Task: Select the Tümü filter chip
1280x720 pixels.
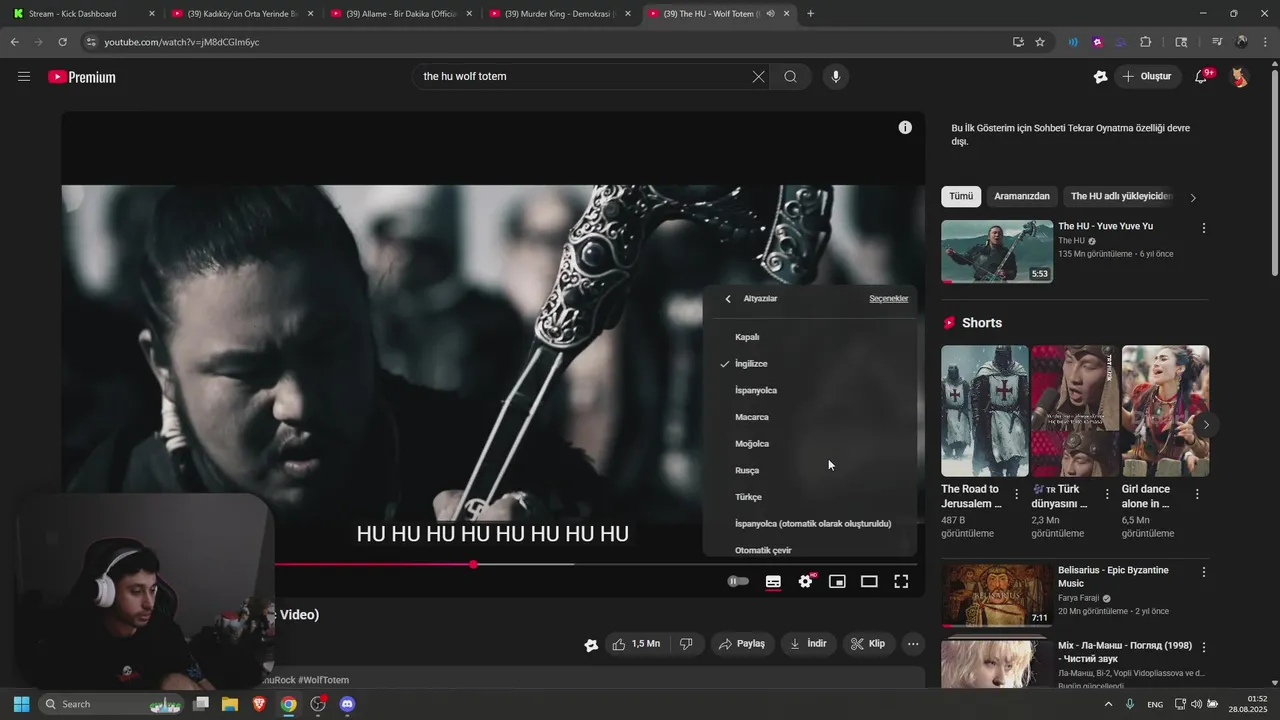Action: coord(961,197)
